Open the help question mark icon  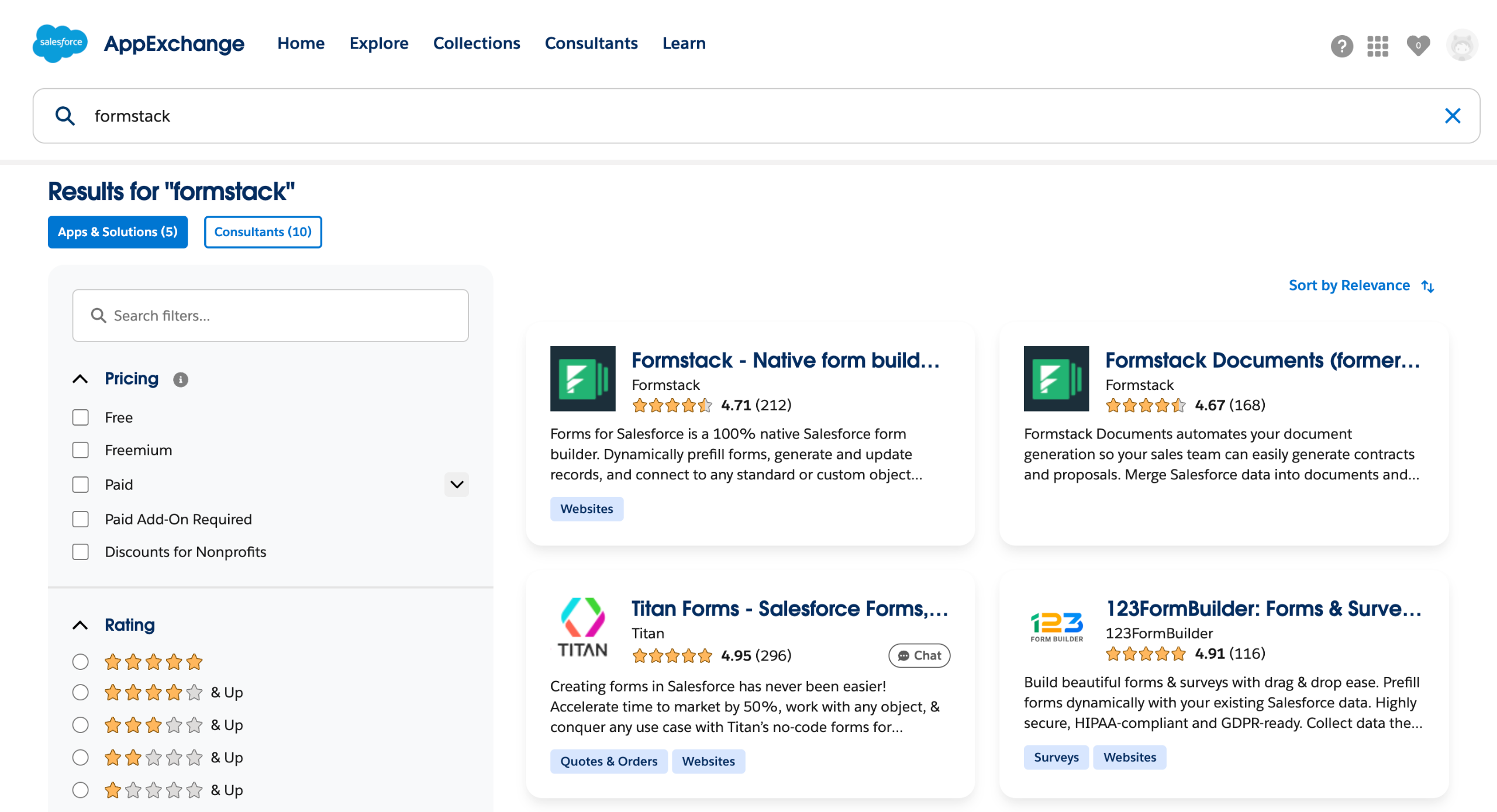(x=1341, y=46)
